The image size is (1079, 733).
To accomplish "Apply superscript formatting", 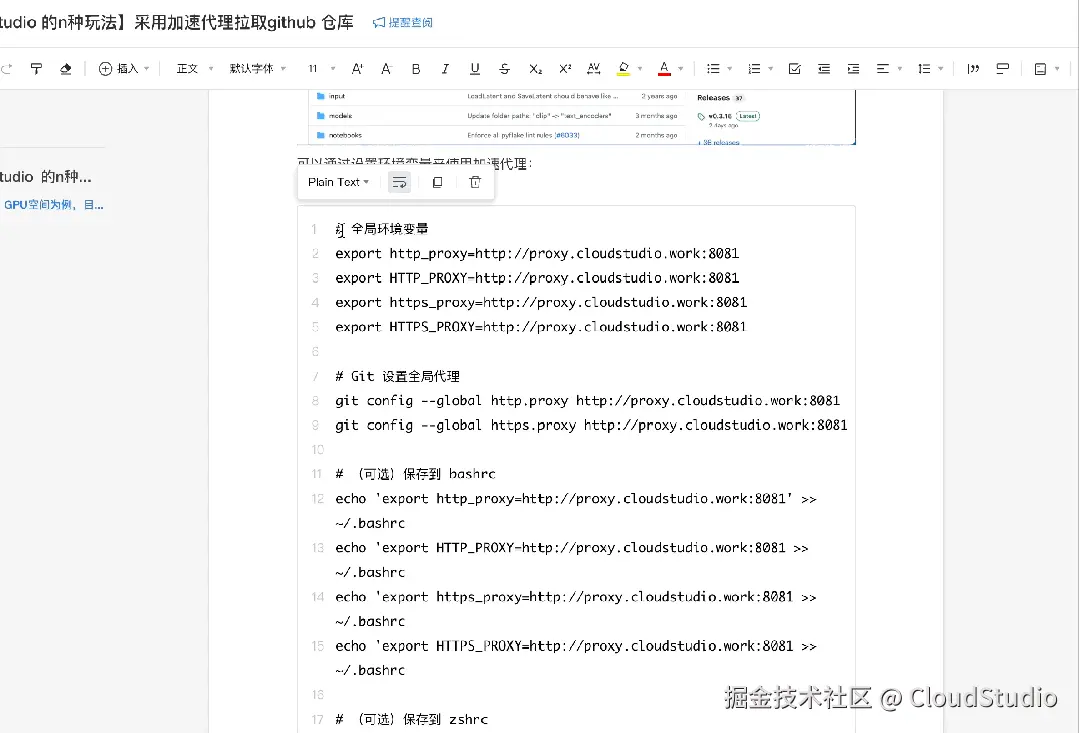I will pos(565,68).
